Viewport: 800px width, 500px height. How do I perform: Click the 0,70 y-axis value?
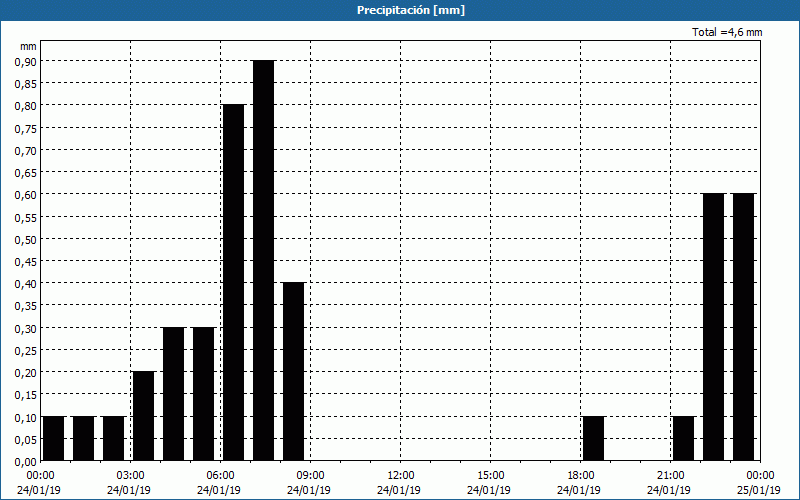click(x=26, y=150)
